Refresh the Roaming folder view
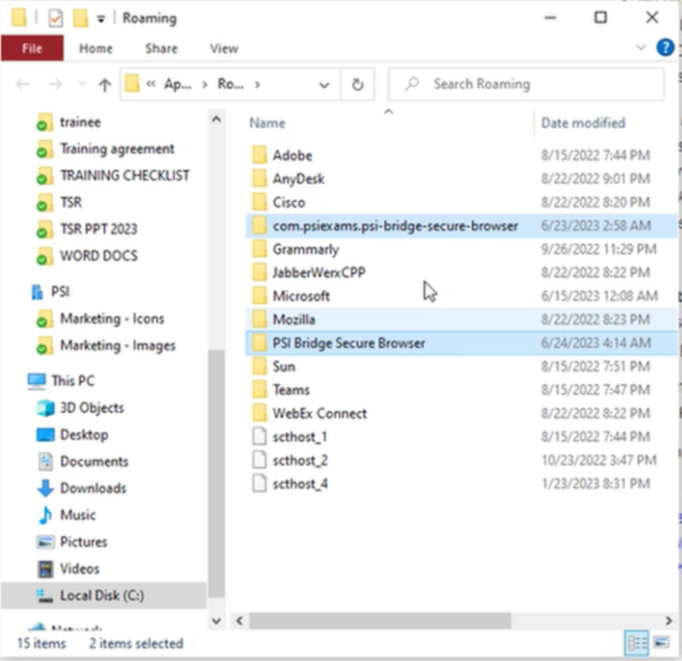The width and height of the screenshot is (682, 661). click(x=358, y=84)
